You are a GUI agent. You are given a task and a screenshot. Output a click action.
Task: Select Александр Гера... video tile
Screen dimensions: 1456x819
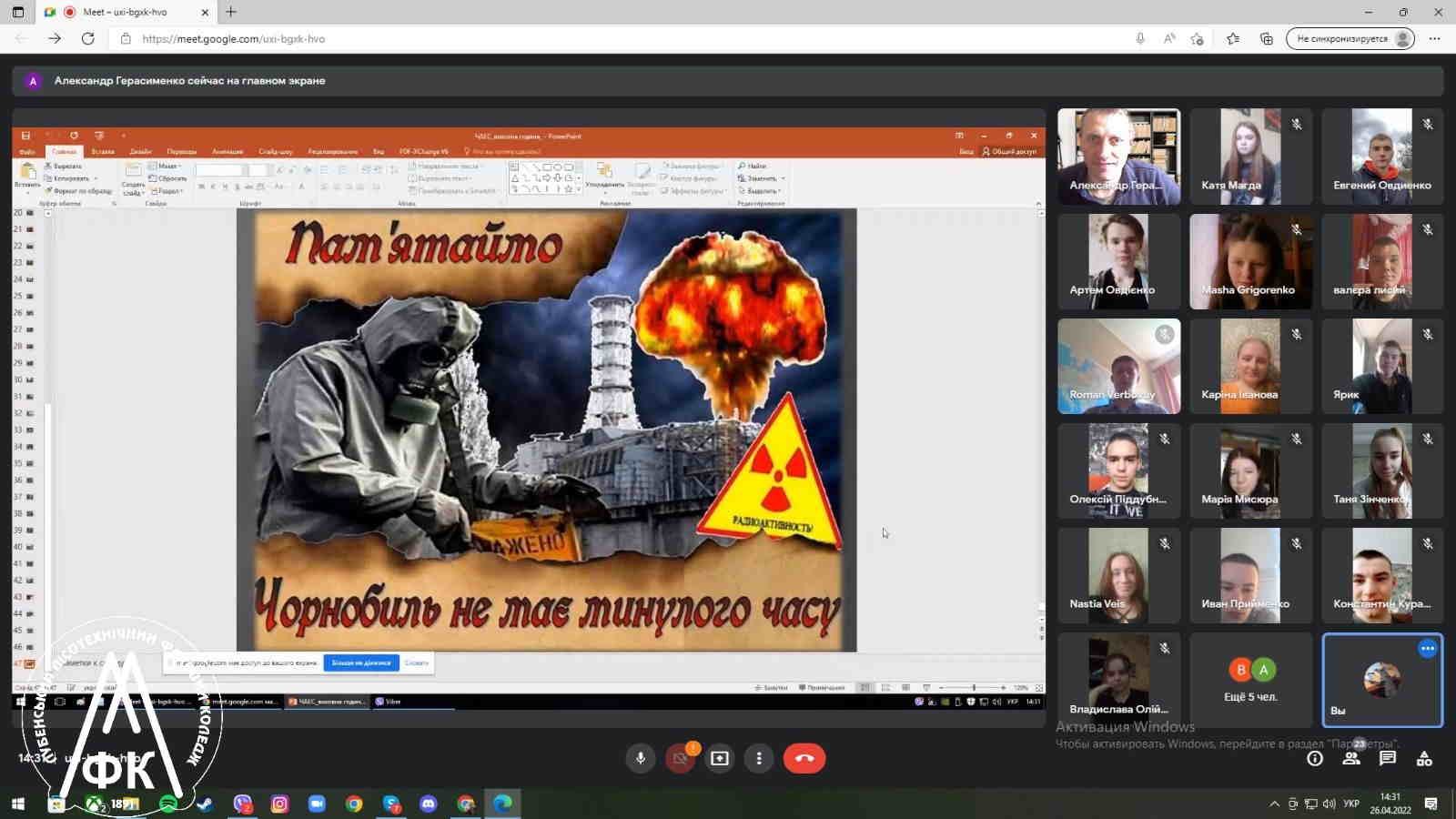pyautogui.click(x=1119, y=157)
